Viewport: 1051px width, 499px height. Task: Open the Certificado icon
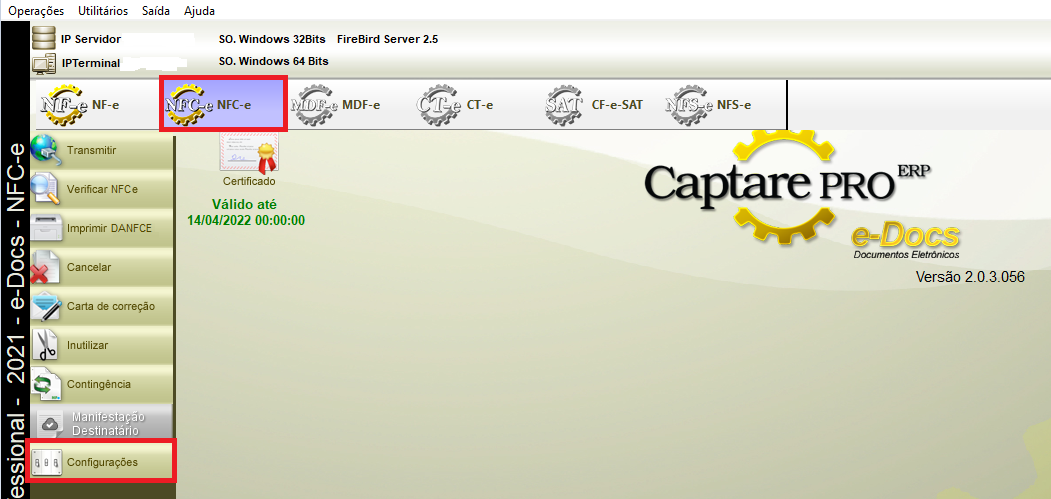tap(249, 152)
